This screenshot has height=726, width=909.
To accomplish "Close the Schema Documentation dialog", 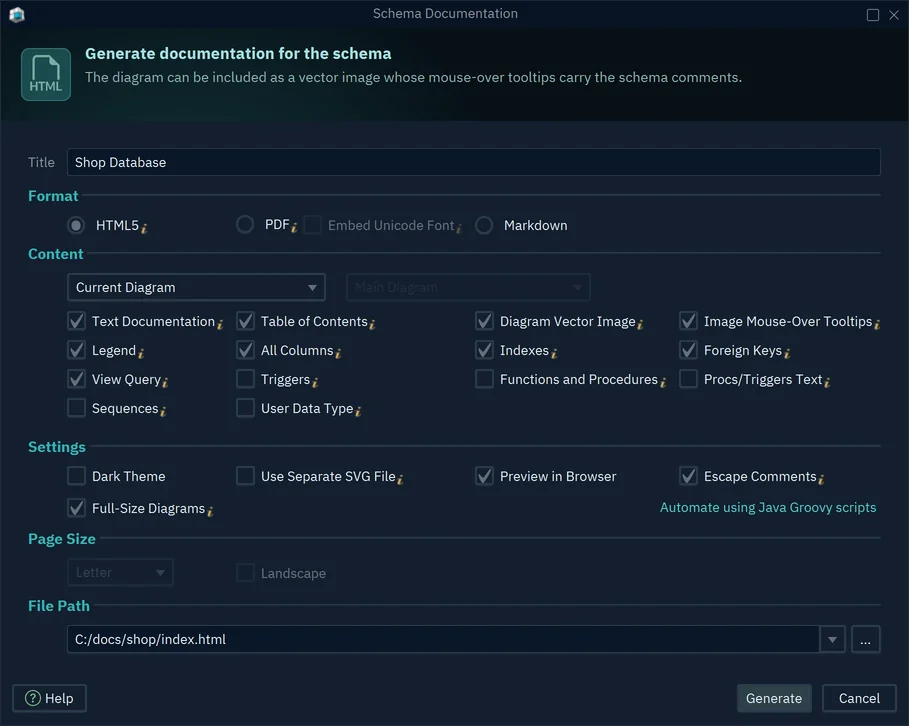I will (894, 15).
